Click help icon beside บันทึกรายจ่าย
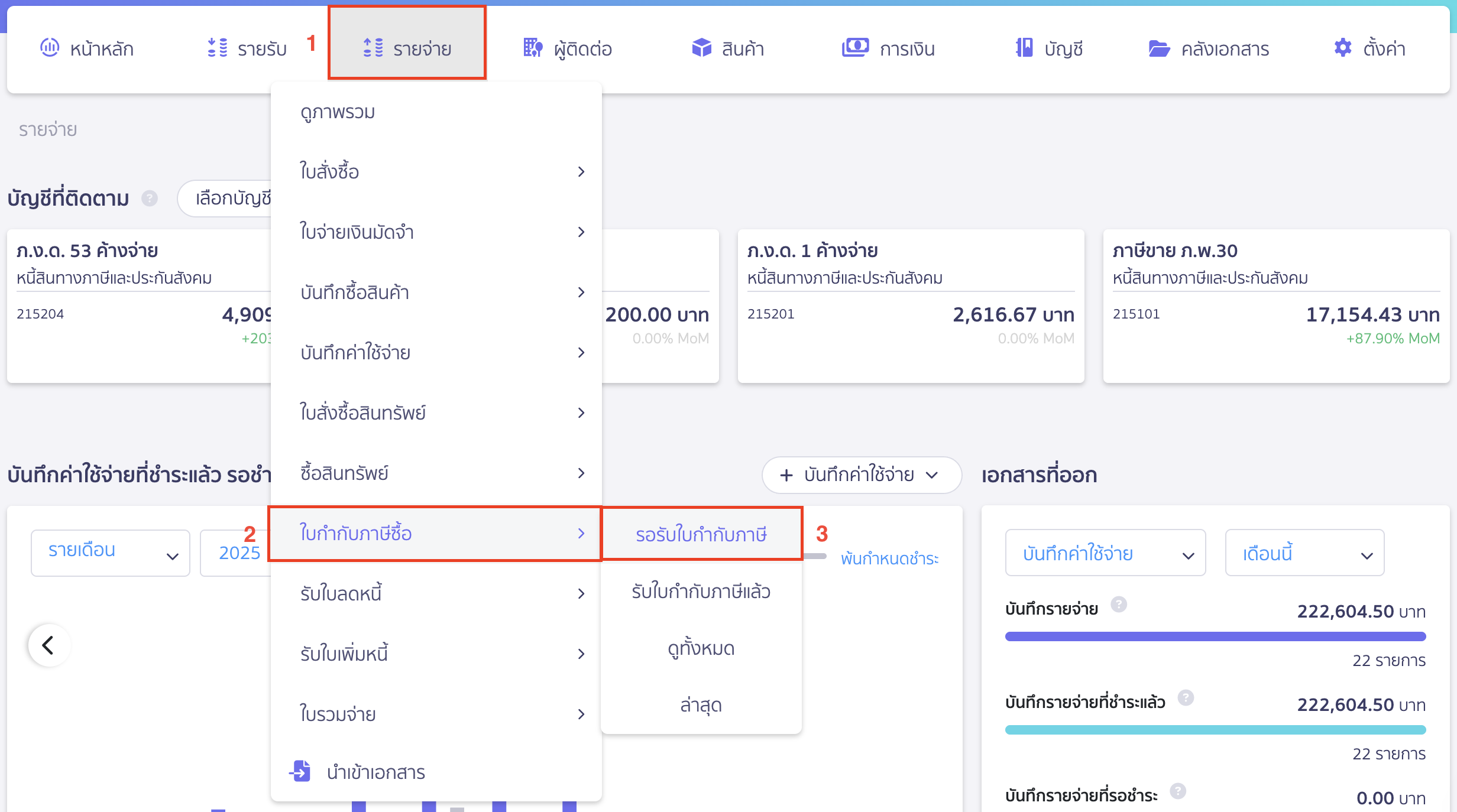 (1119, 604)
